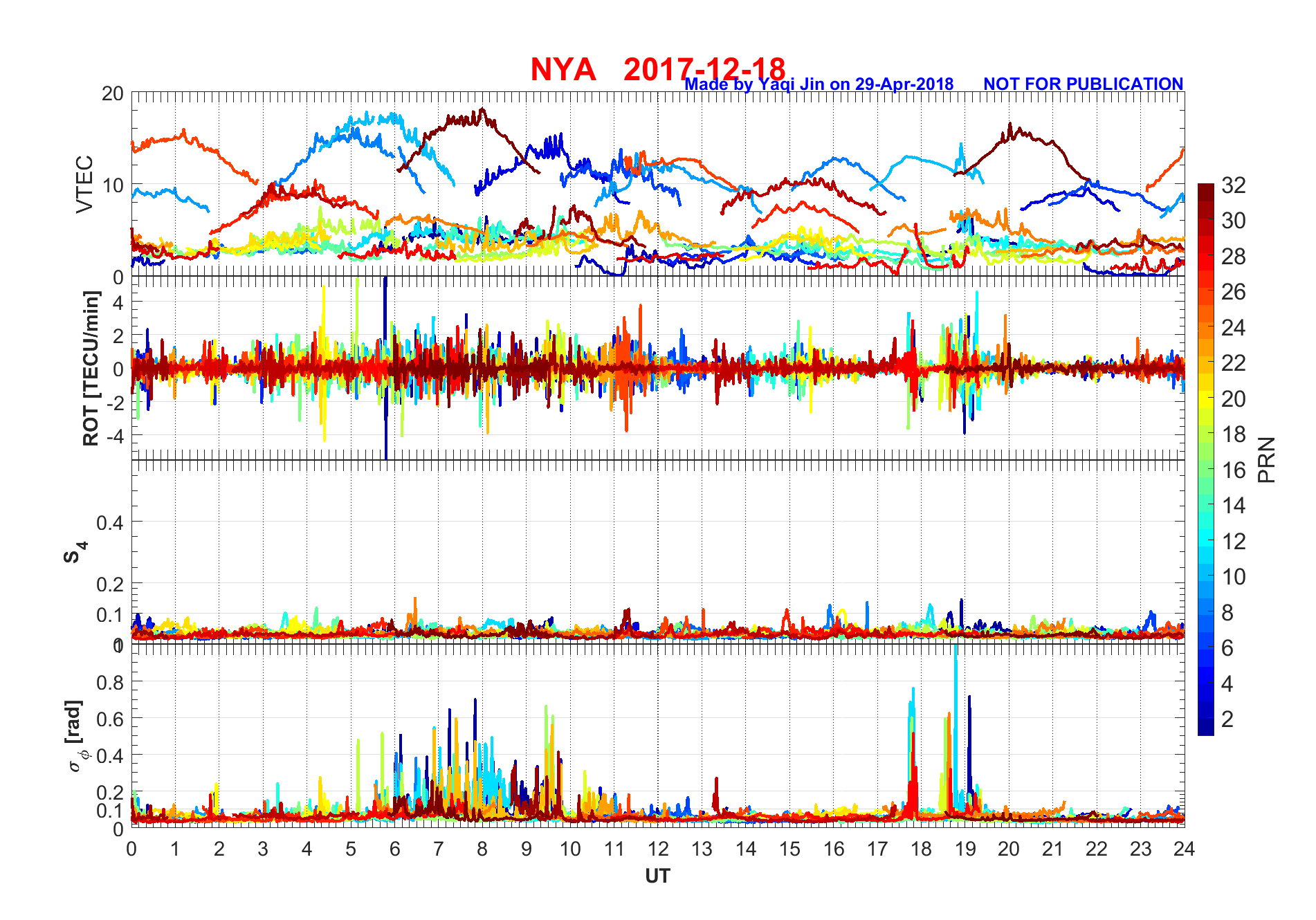Select the S4 y-axis label

click(x=75, y=553)
